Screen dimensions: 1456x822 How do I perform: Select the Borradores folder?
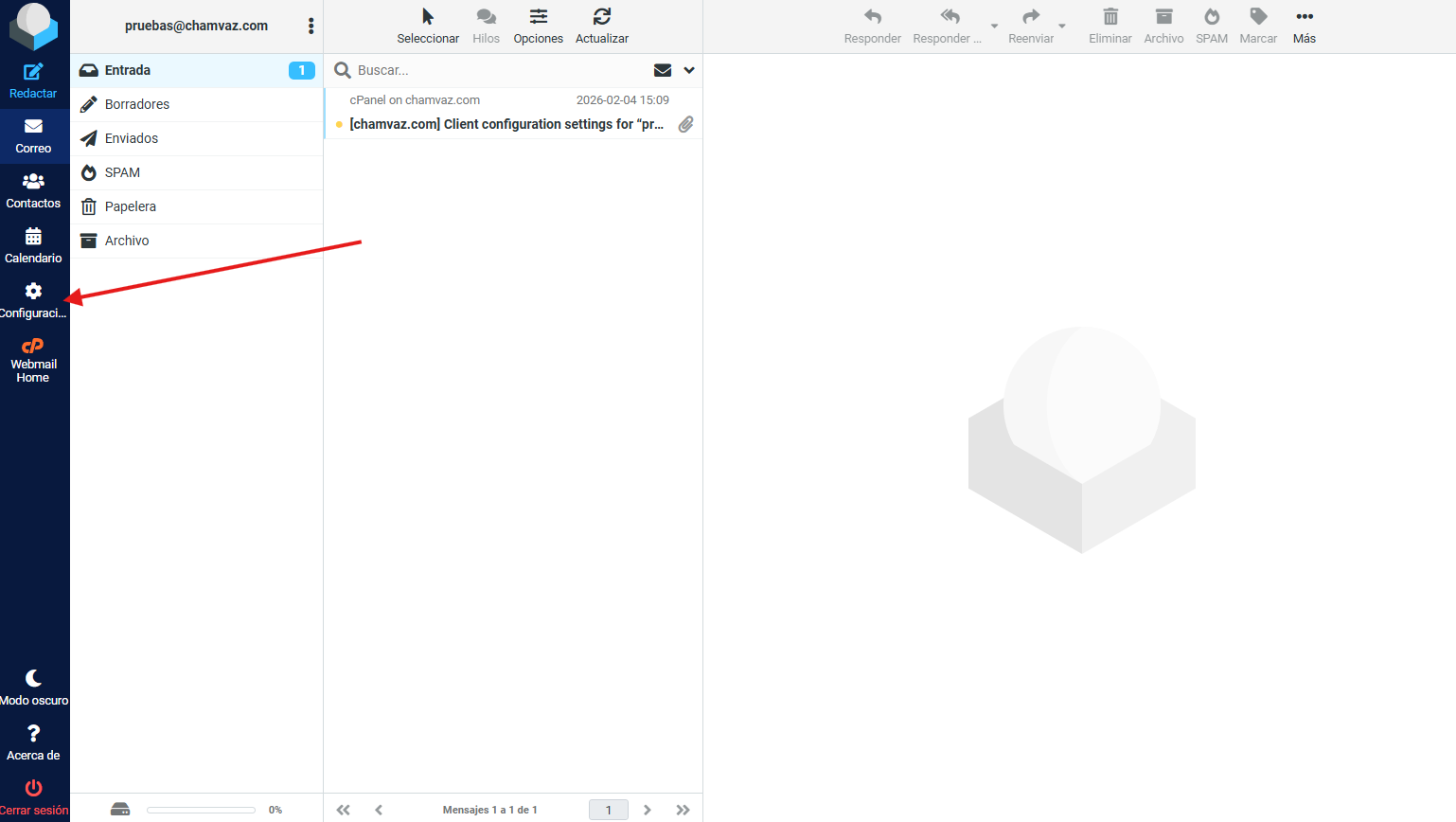(137, 104)
